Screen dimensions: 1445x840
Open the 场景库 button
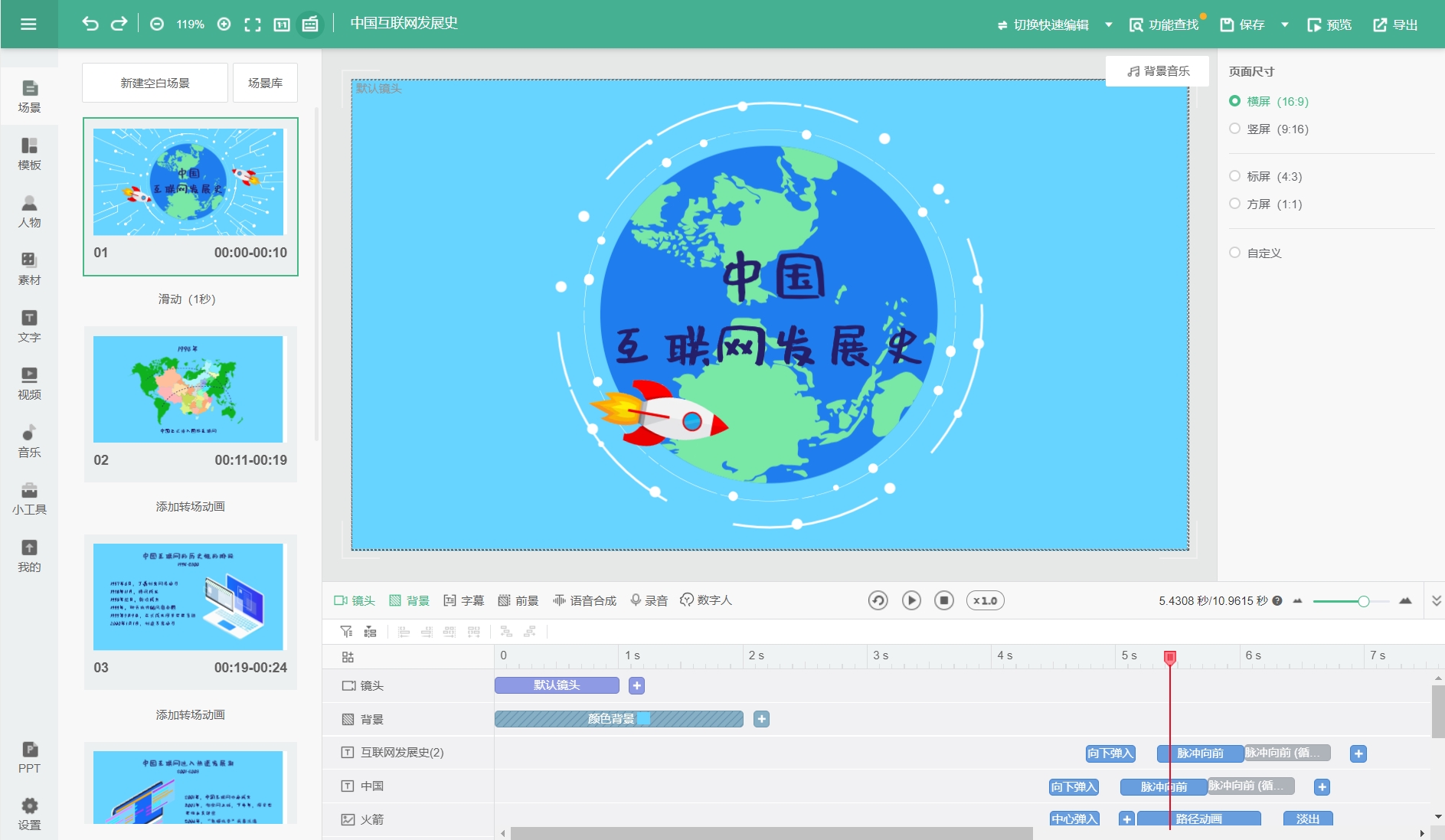click(265, 83)
